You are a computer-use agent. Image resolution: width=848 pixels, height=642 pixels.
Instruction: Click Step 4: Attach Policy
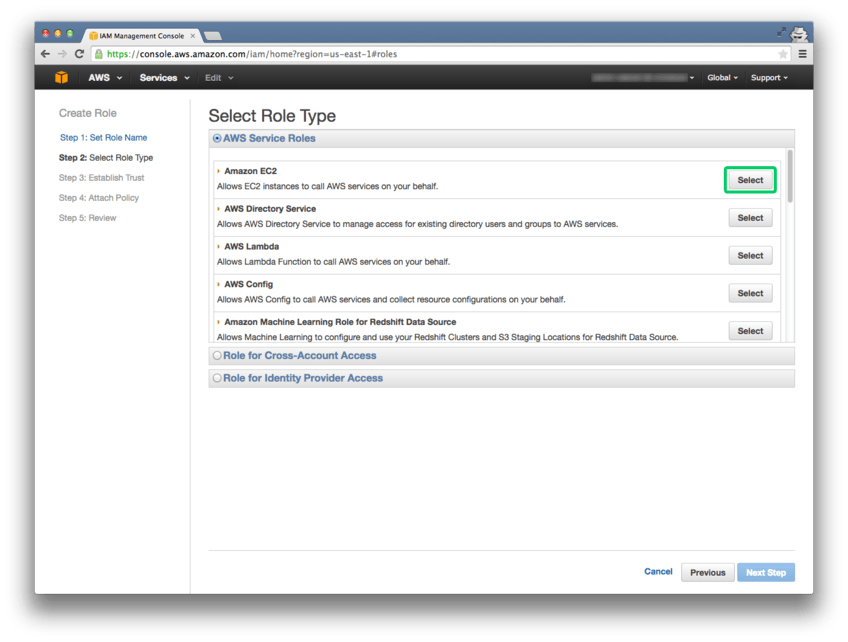click(x=99, y=198)
